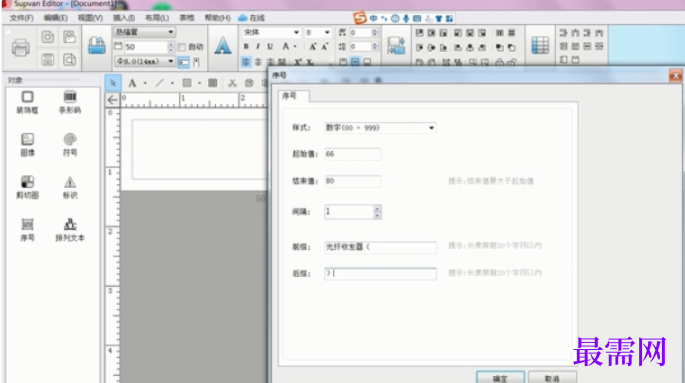Image resolution: width=685 pixels, height=383 pixels.
Task: Open the 宋体 font dropdown
Action: tap(271, 32)
